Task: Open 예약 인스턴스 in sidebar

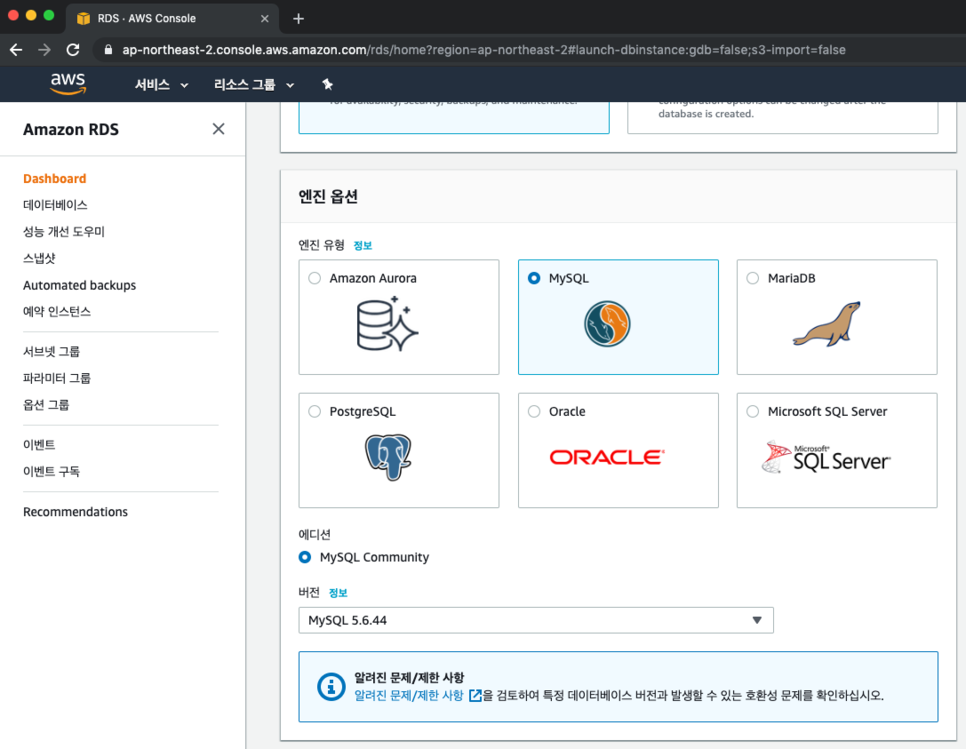Action: 57,312
